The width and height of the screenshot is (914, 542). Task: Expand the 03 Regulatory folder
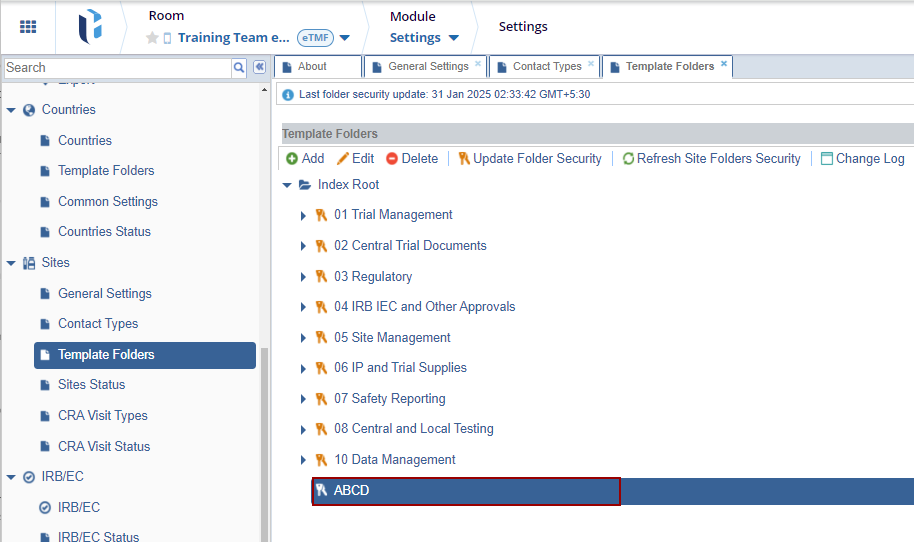(304, 277)
